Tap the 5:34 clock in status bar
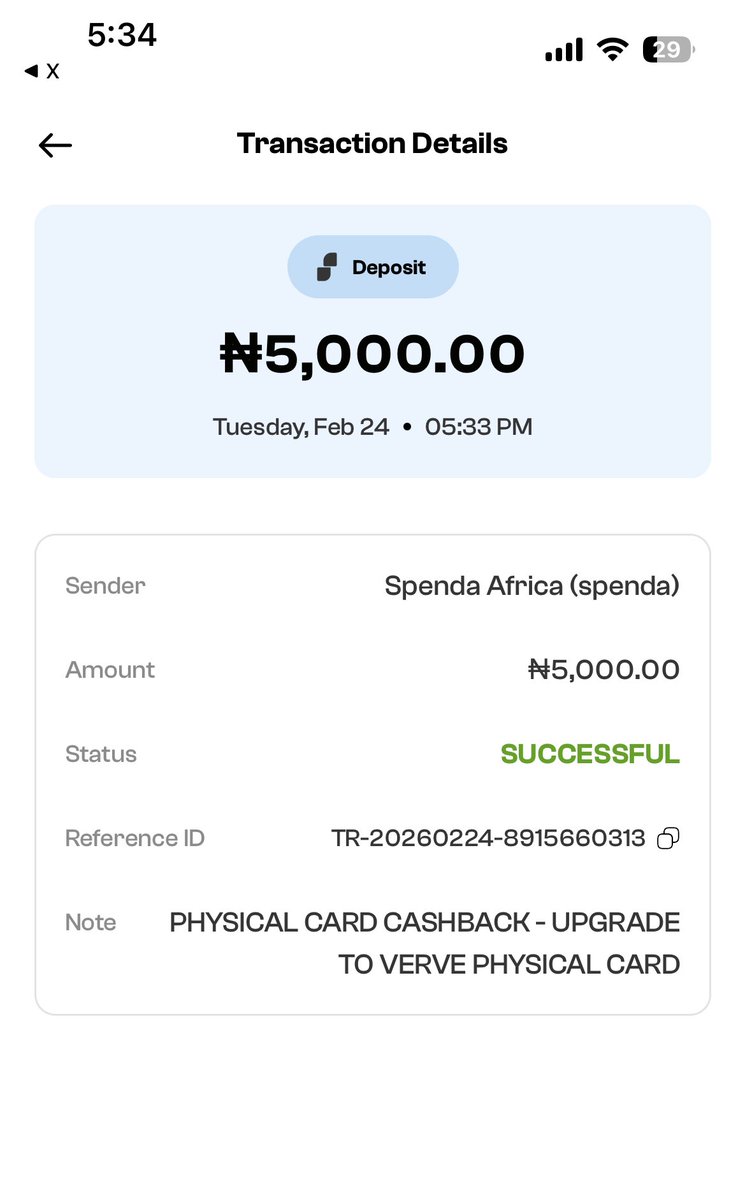This screenshot has height=1200, width=745. 122,35
